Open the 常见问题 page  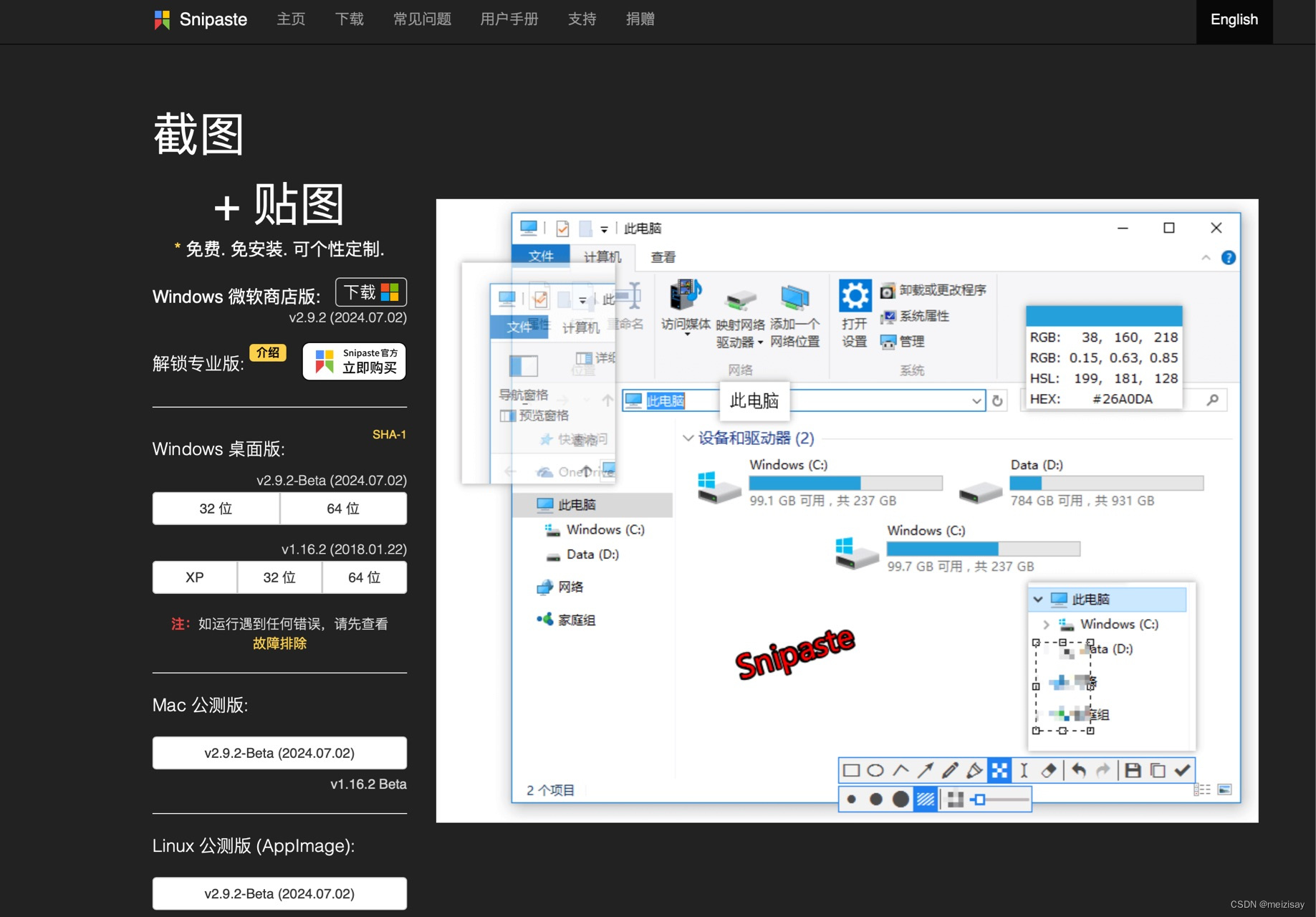422,19
